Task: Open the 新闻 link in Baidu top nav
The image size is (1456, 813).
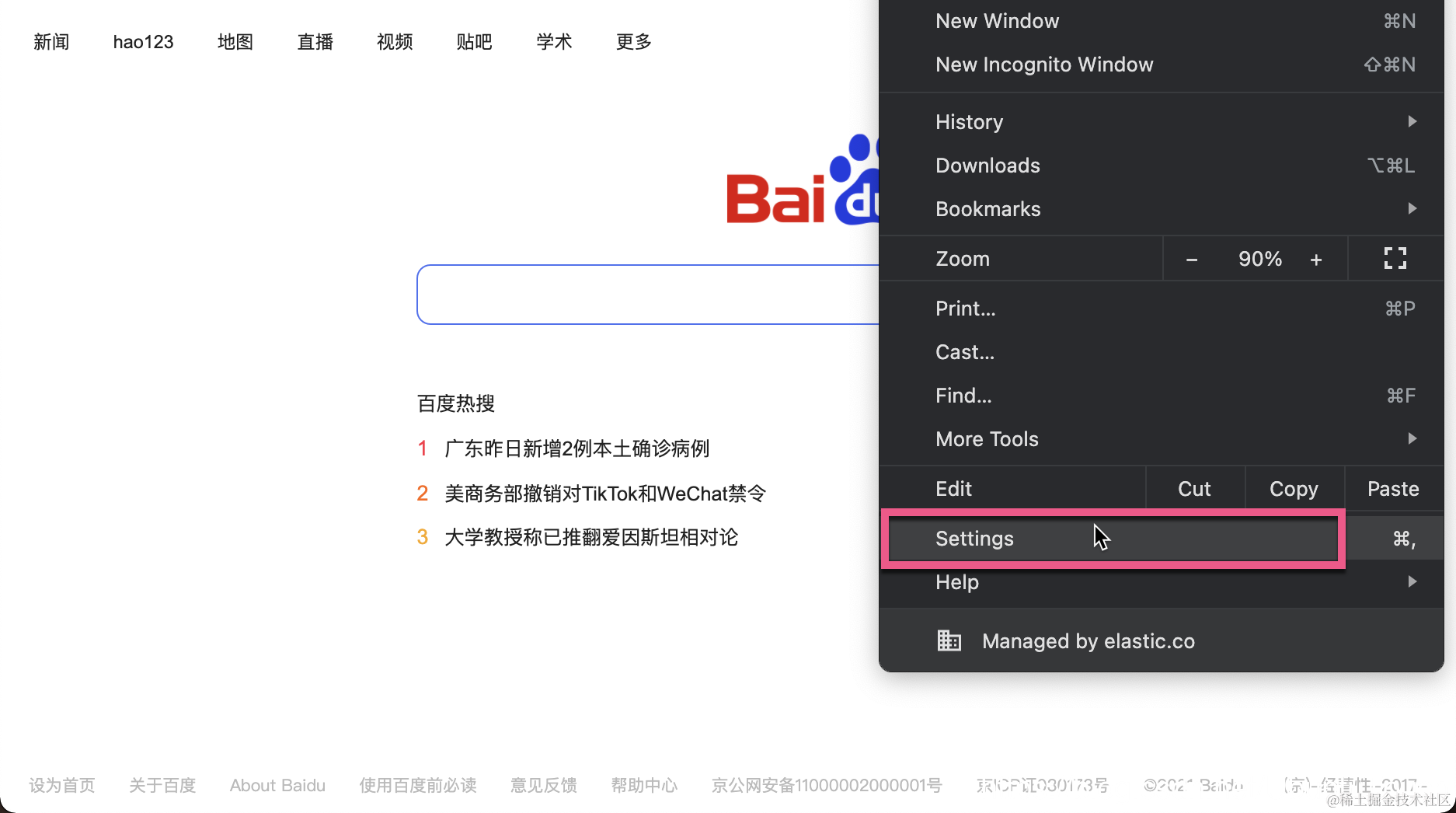Action: point(51,42)
